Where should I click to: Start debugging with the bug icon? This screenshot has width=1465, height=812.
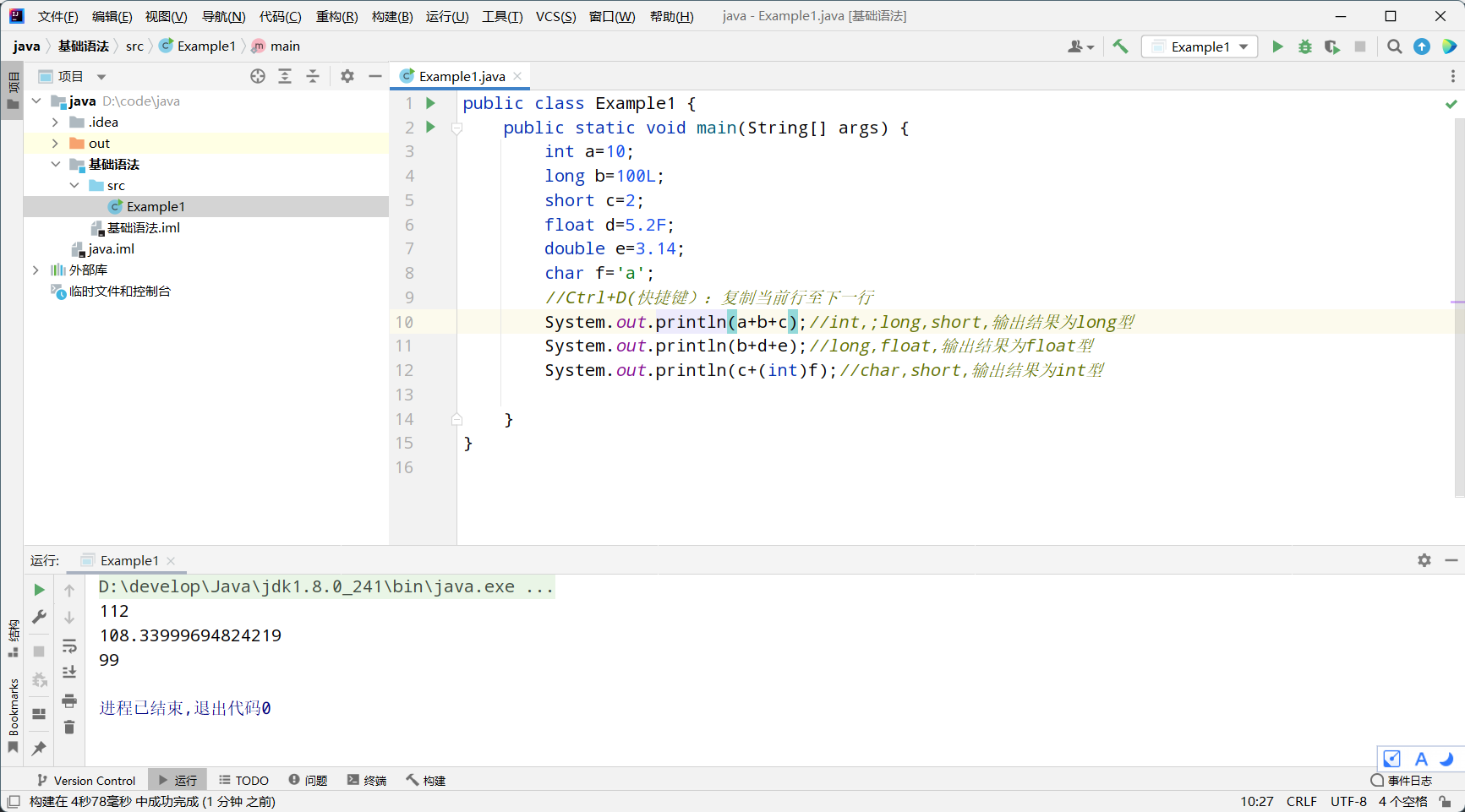click(x=1305, y=46)
